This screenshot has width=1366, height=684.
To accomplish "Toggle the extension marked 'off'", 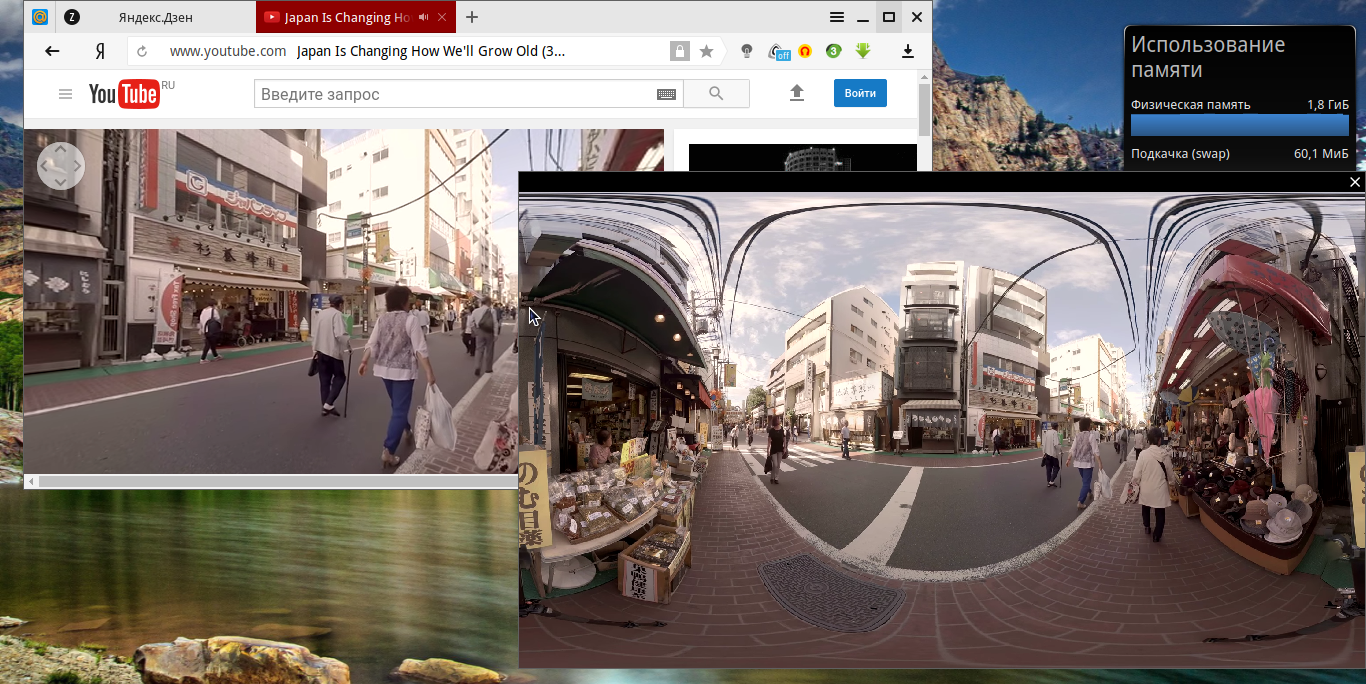I will click(x=778, y=51).
